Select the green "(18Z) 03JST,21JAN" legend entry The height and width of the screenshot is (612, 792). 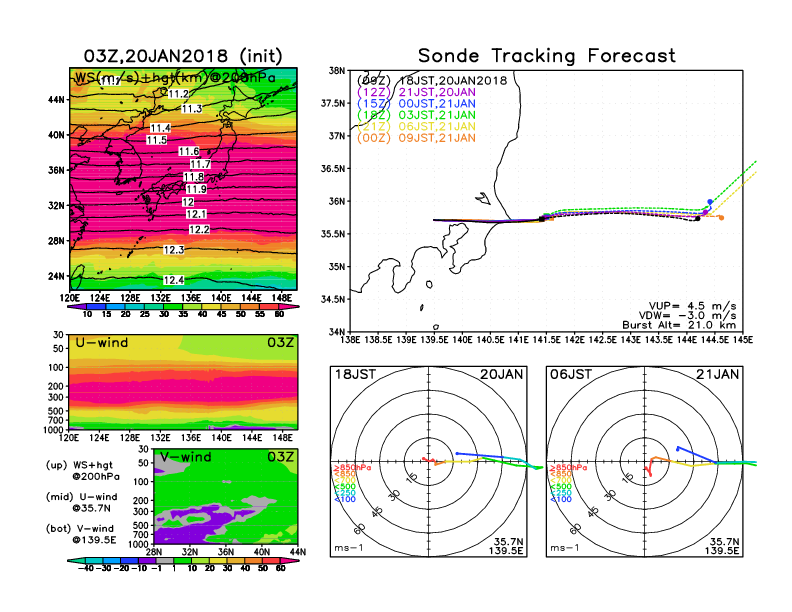(x=416, y=115)
